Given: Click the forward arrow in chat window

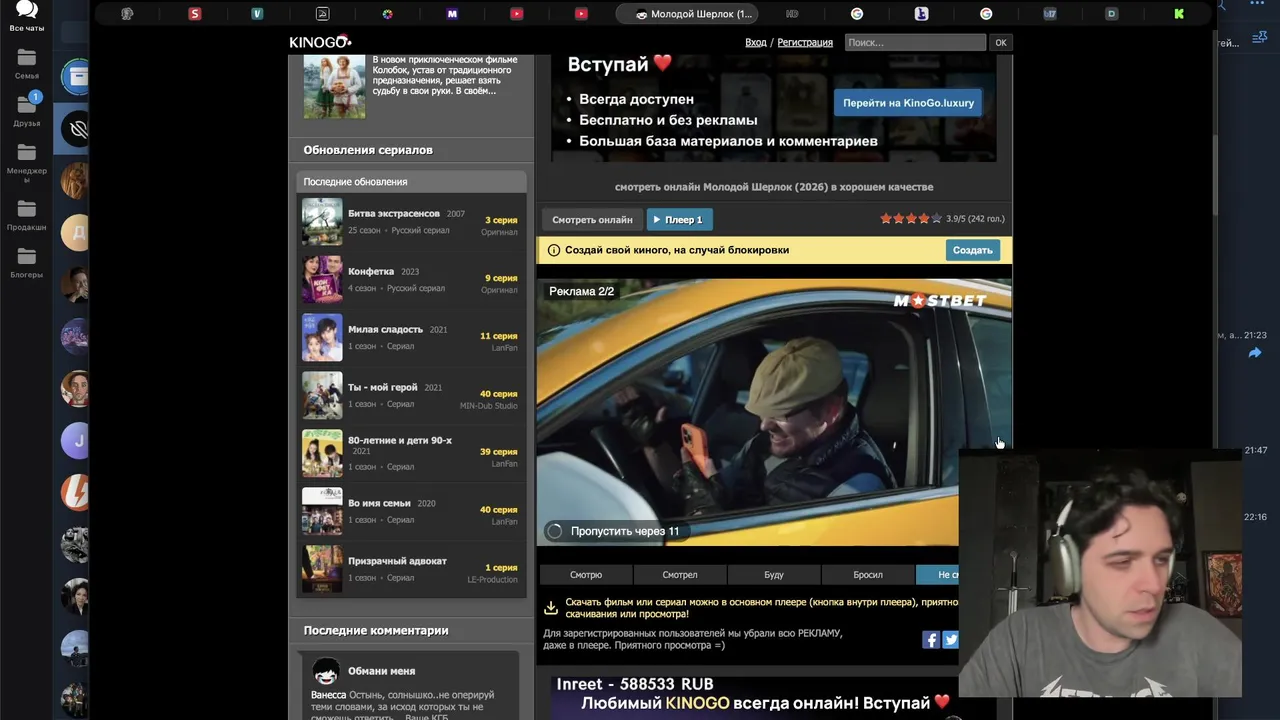Looking at the screenshot, I should pyautogui.click(x=1255, y=353).
